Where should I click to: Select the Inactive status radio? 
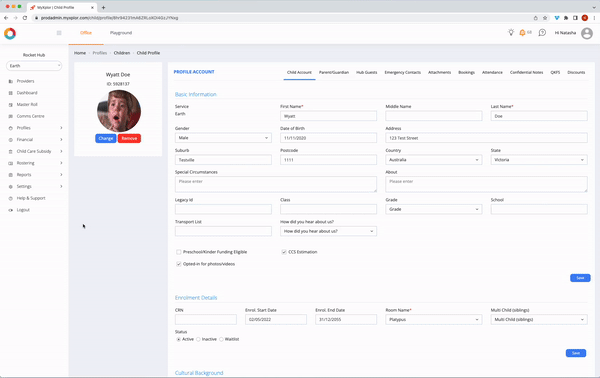198,339
